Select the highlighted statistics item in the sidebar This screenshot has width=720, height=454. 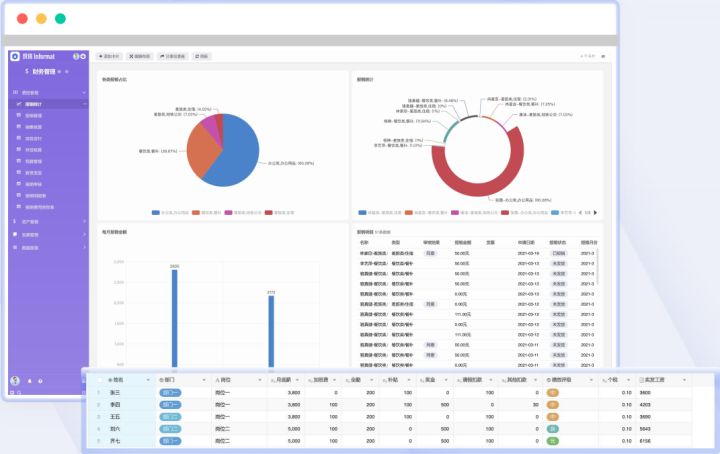pos(48,104)
